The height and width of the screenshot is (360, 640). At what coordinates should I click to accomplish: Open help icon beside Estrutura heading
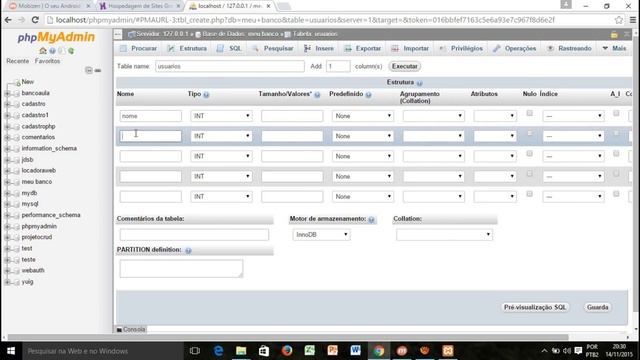(419, 83)
